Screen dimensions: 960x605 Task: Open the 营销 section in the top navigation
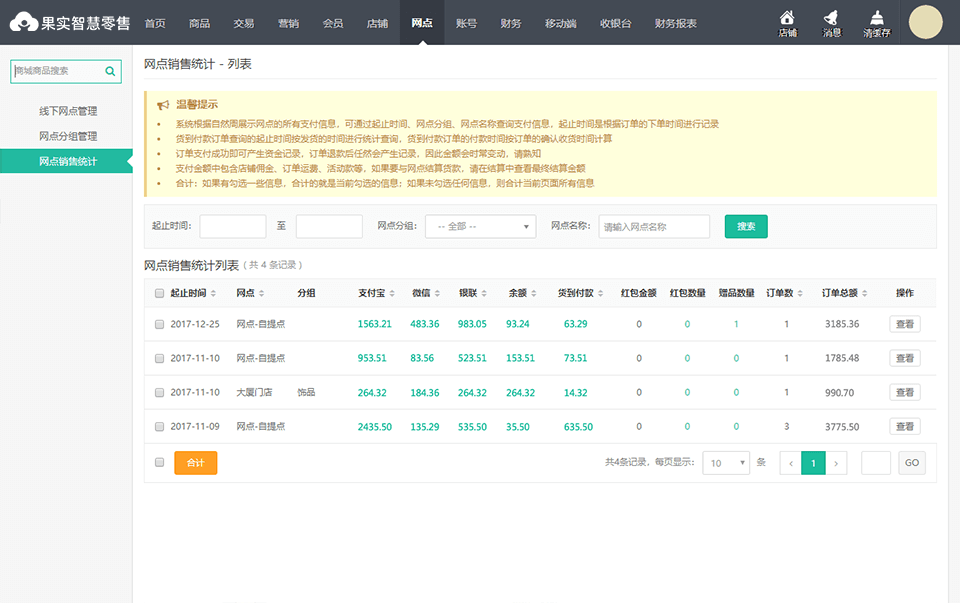pos(289,22)
